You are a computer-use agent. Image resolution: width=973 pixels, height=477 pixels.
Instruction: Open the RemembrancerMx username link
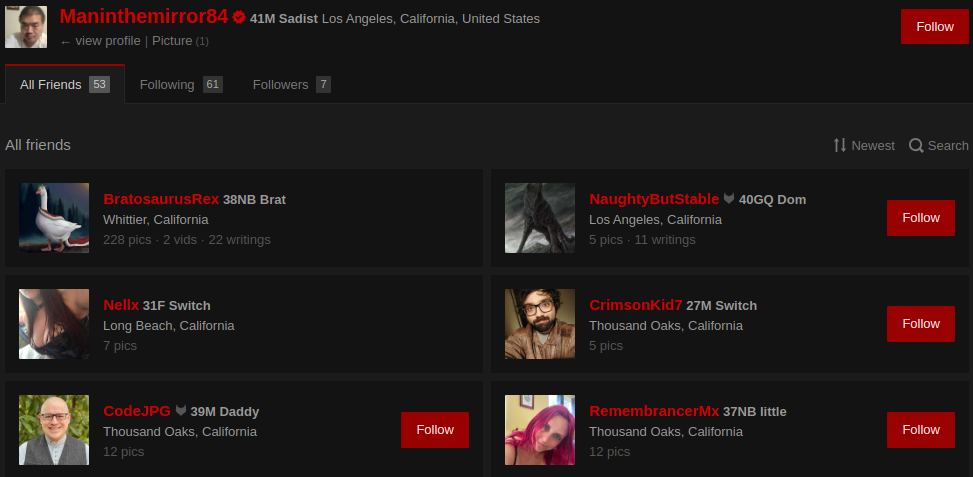click(654, 411)
